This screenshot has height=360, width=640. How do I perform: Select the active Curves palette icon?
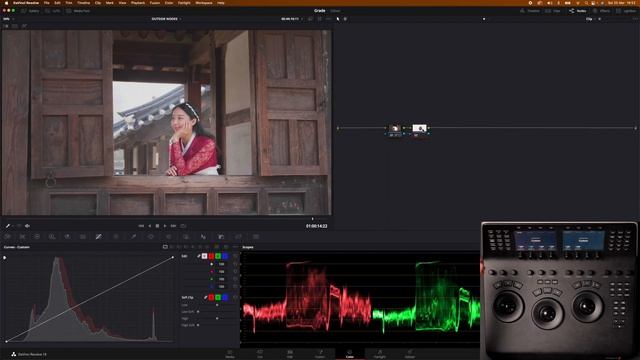(x=98, y=236)
